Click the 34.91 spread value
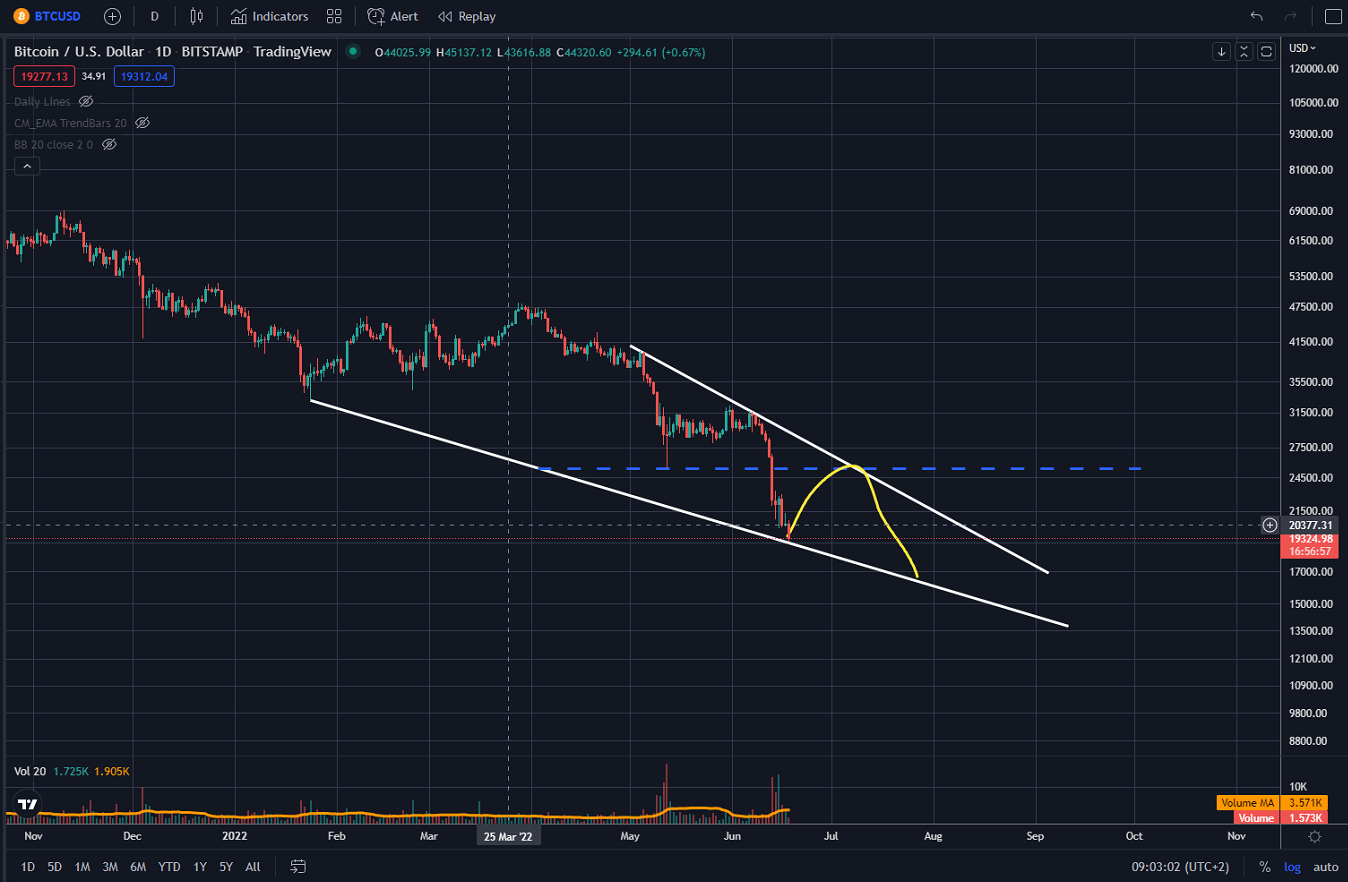Screen dimensions: 1348x882 (x=93, y=76)
